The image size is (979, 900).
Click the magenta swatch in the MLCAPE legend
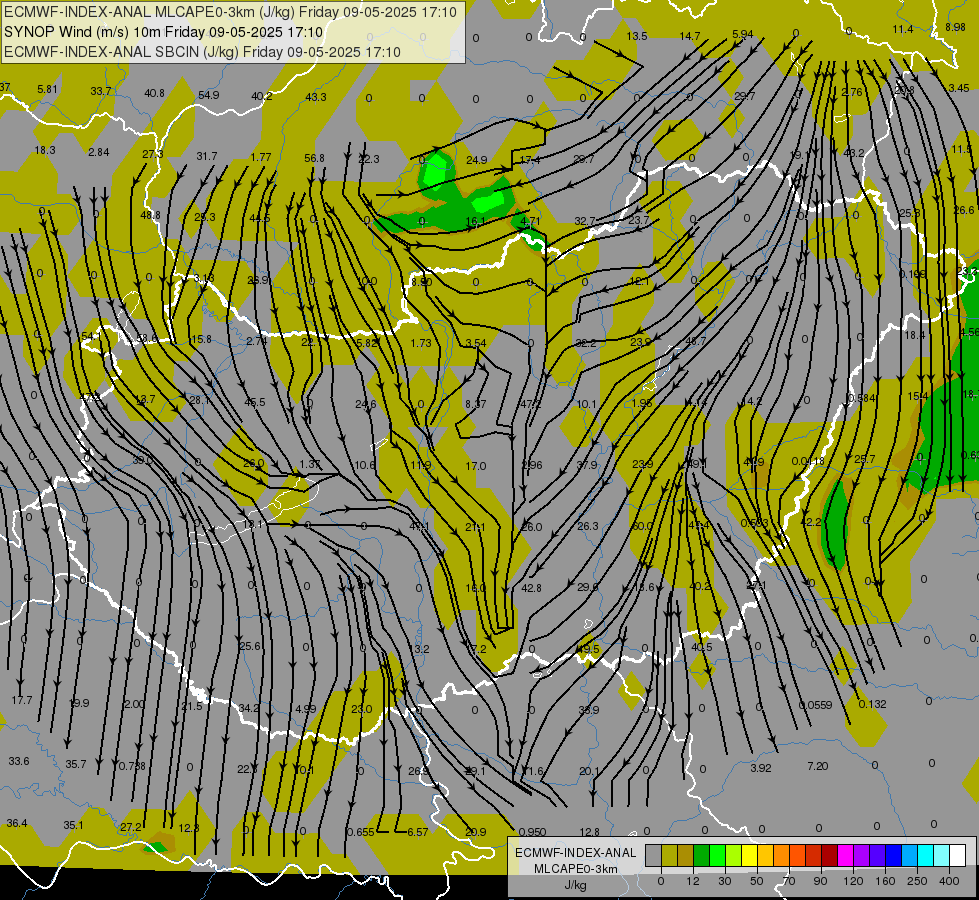845,855
